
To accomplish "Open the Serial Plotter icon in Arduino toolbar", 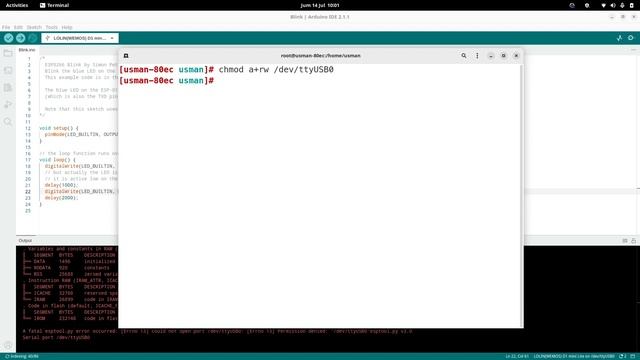I will (619, 38).
